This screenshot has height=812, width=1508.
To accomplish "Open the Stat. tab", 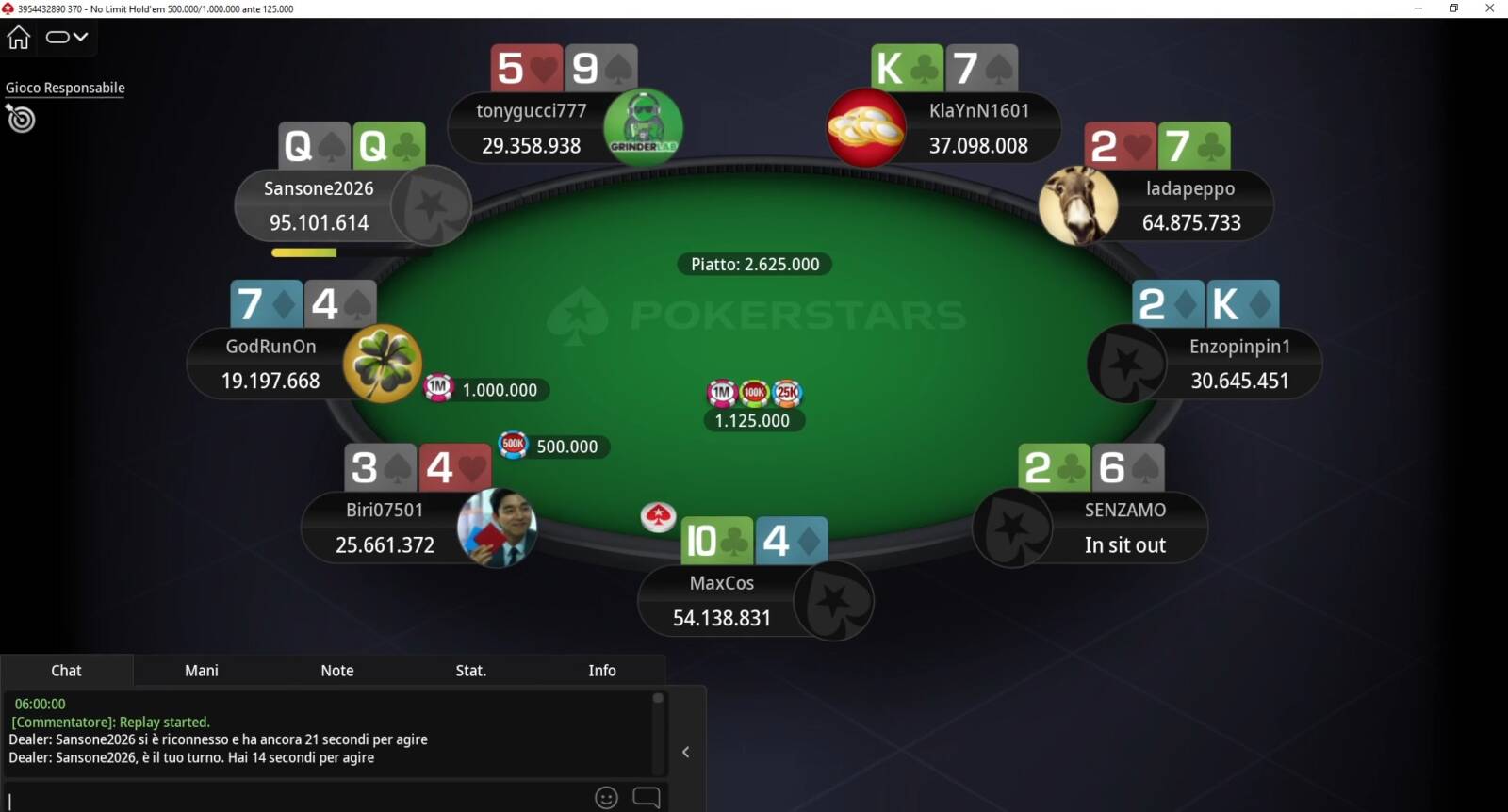I will (x=471, y=671).
